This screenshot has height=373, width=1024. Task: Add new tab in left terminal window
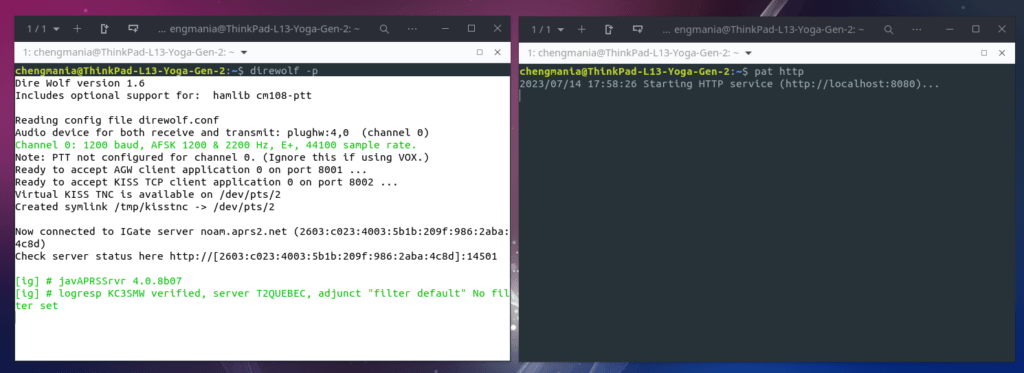pos(77,29)
